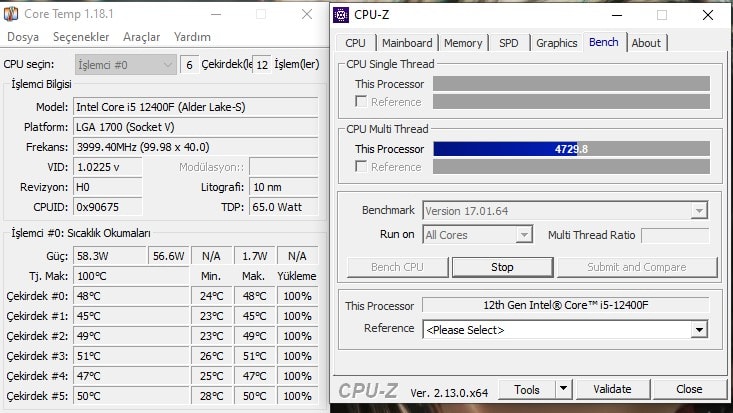Click the VID value 1.0225 v

click(108, 167)
